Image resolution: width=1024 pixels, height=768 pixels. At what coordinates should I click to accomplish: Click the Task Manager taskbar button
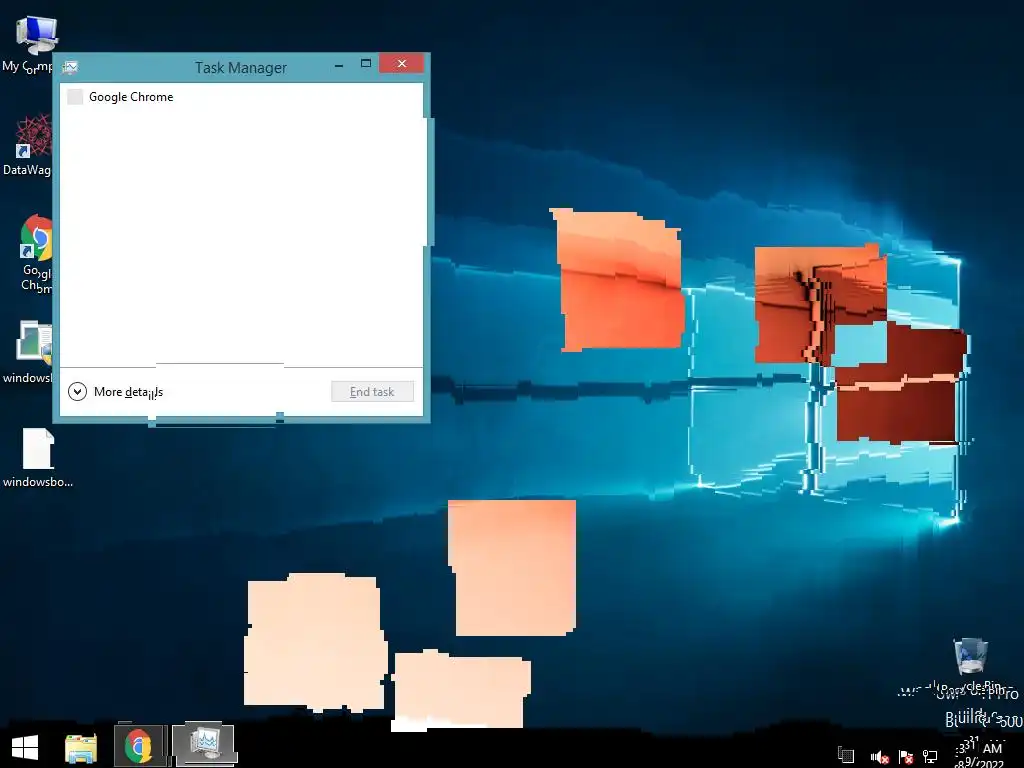204,743
